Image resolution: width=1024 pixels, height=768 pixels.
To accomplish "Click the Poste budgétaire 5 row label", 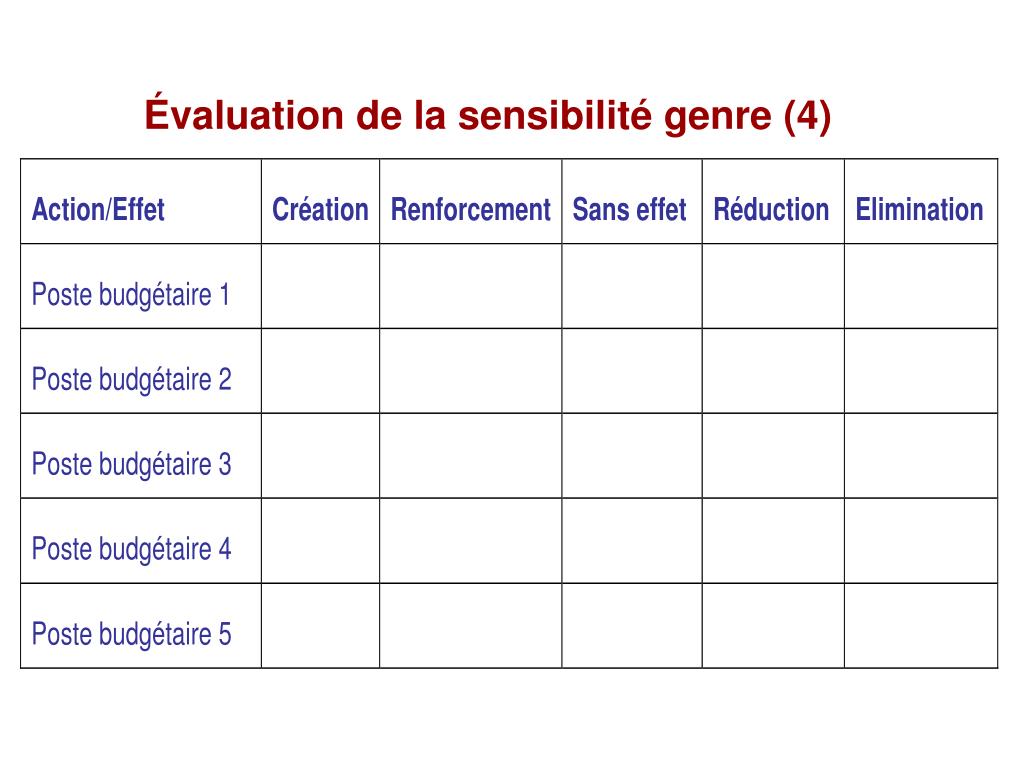I will (x=131, y=634).
